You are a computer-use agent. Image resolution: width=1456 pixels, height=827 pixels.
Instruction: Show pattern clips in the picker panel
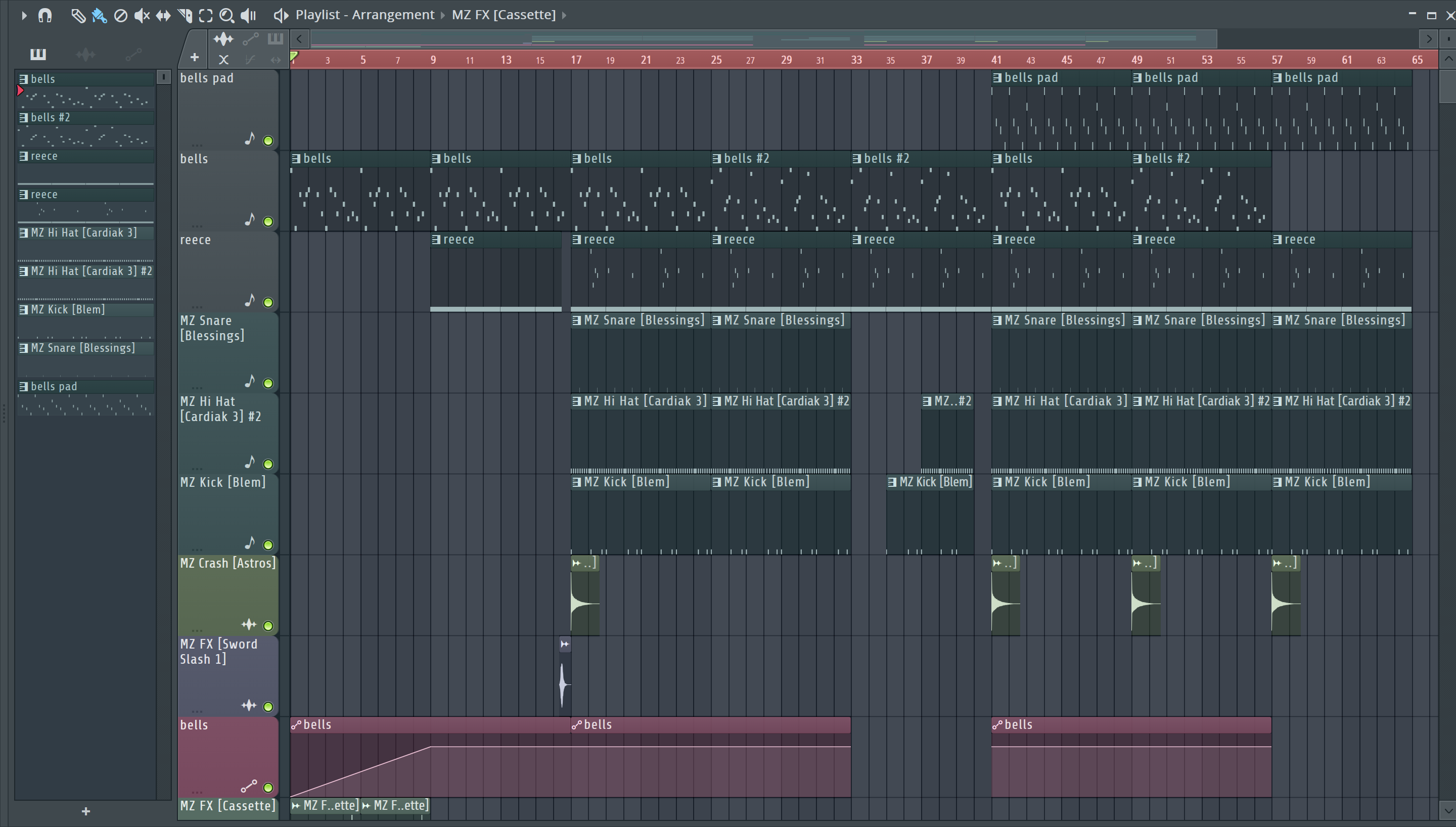coord(37,54)
